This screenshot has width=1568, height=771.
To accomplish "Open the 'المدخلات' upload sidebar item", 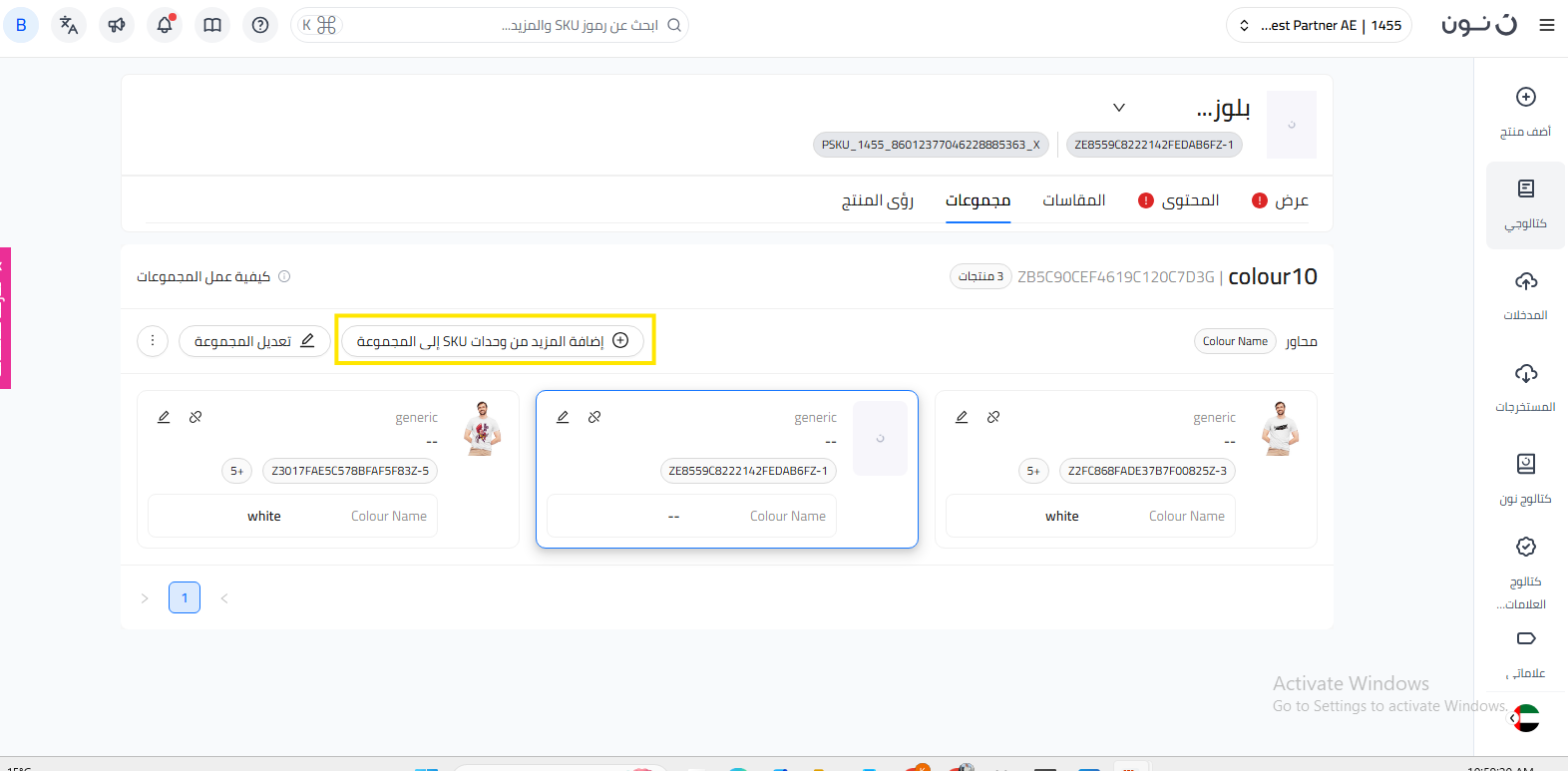I will (1525, 294).
